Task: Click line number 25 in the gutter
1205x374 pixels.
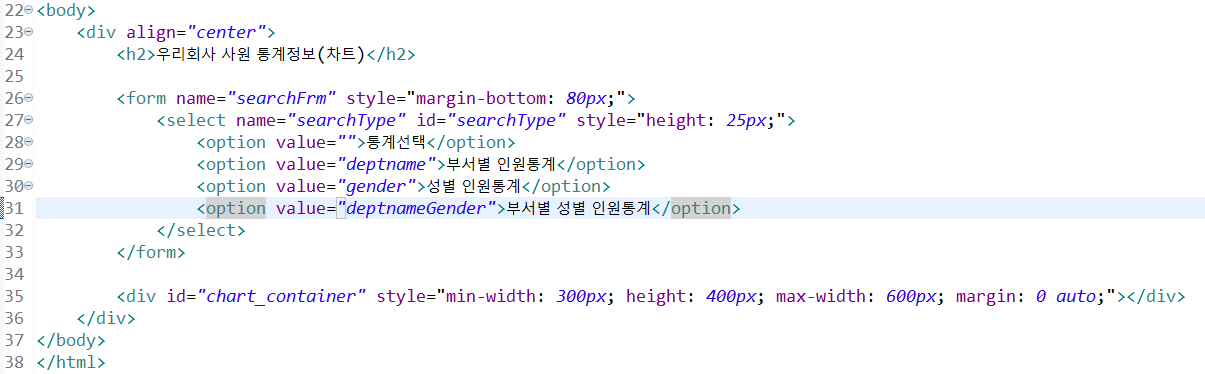Action: click(13, 76)
